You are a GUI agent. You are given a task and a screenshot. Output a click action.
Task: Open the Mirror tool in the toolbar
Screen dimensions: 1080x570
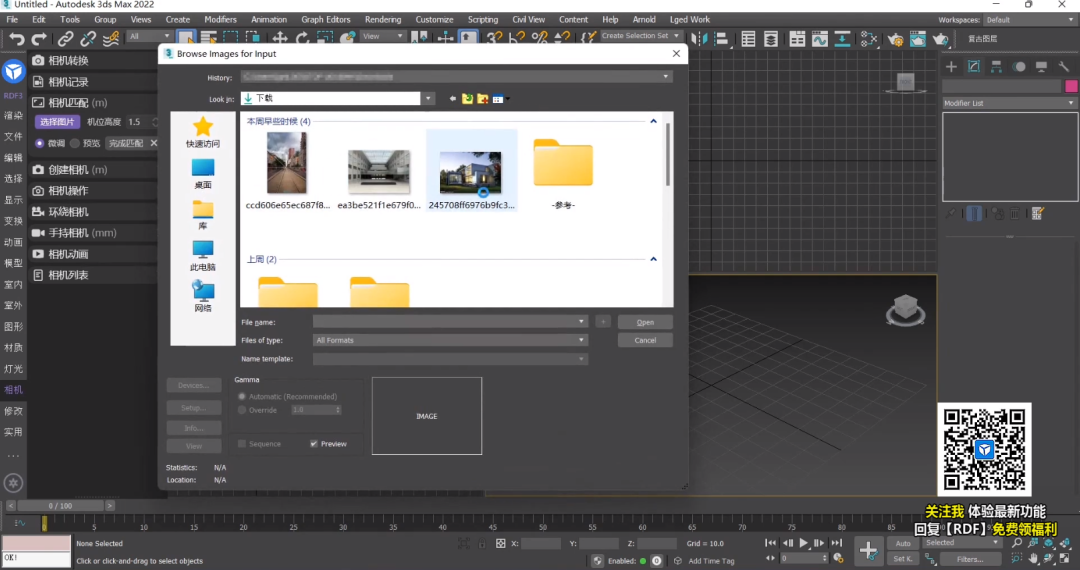[699, 39]
